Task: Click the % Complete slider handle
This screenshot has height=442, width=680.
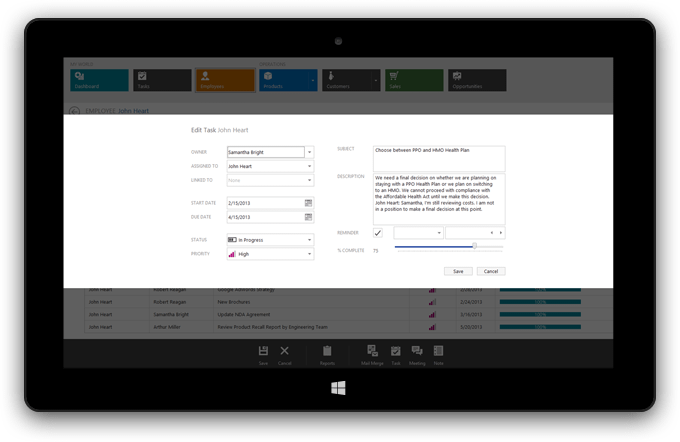Action: point(474,246)
